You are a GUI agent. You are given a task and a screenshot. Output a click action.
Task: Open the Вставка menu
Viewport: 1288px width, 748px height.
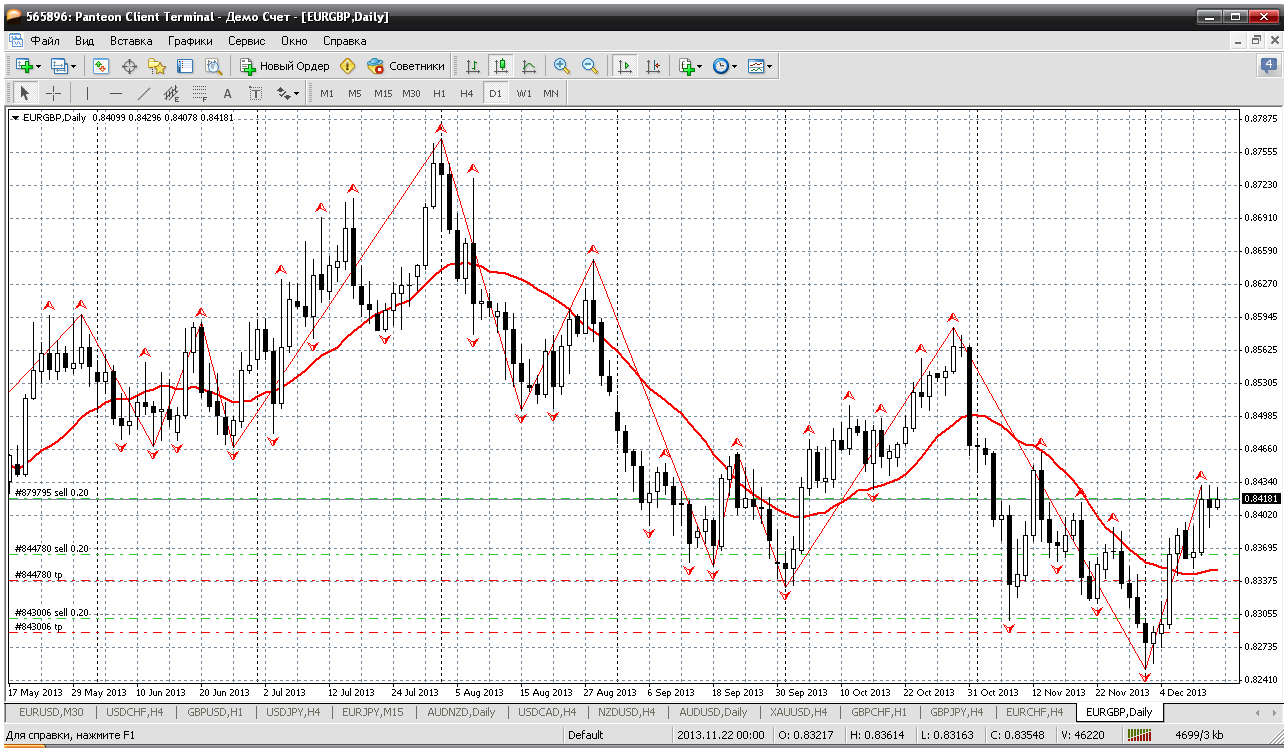click(x=131, y=41)
